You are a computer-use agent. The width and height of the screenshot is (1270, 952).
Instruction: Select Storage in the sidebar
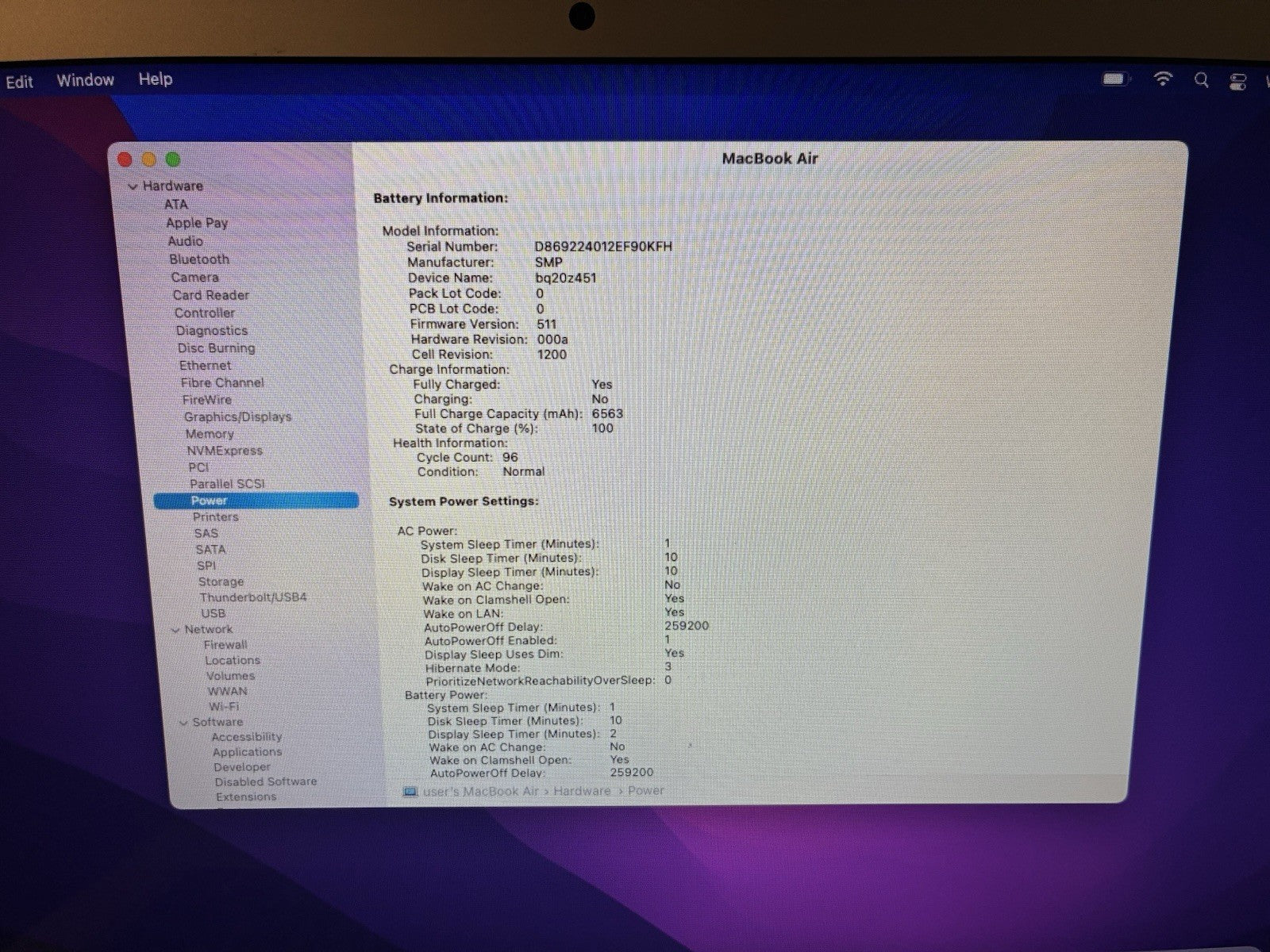221,582
